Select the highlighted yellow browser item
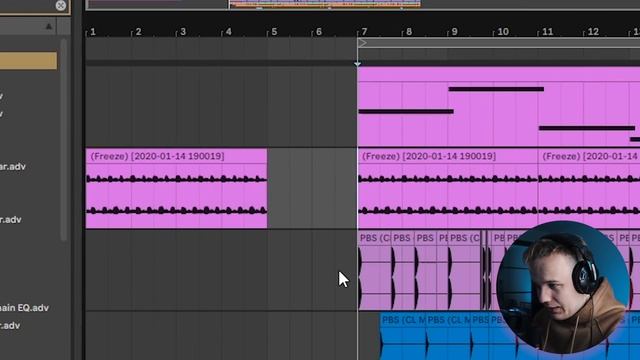The image size is (640, 360). coord(28,60)
